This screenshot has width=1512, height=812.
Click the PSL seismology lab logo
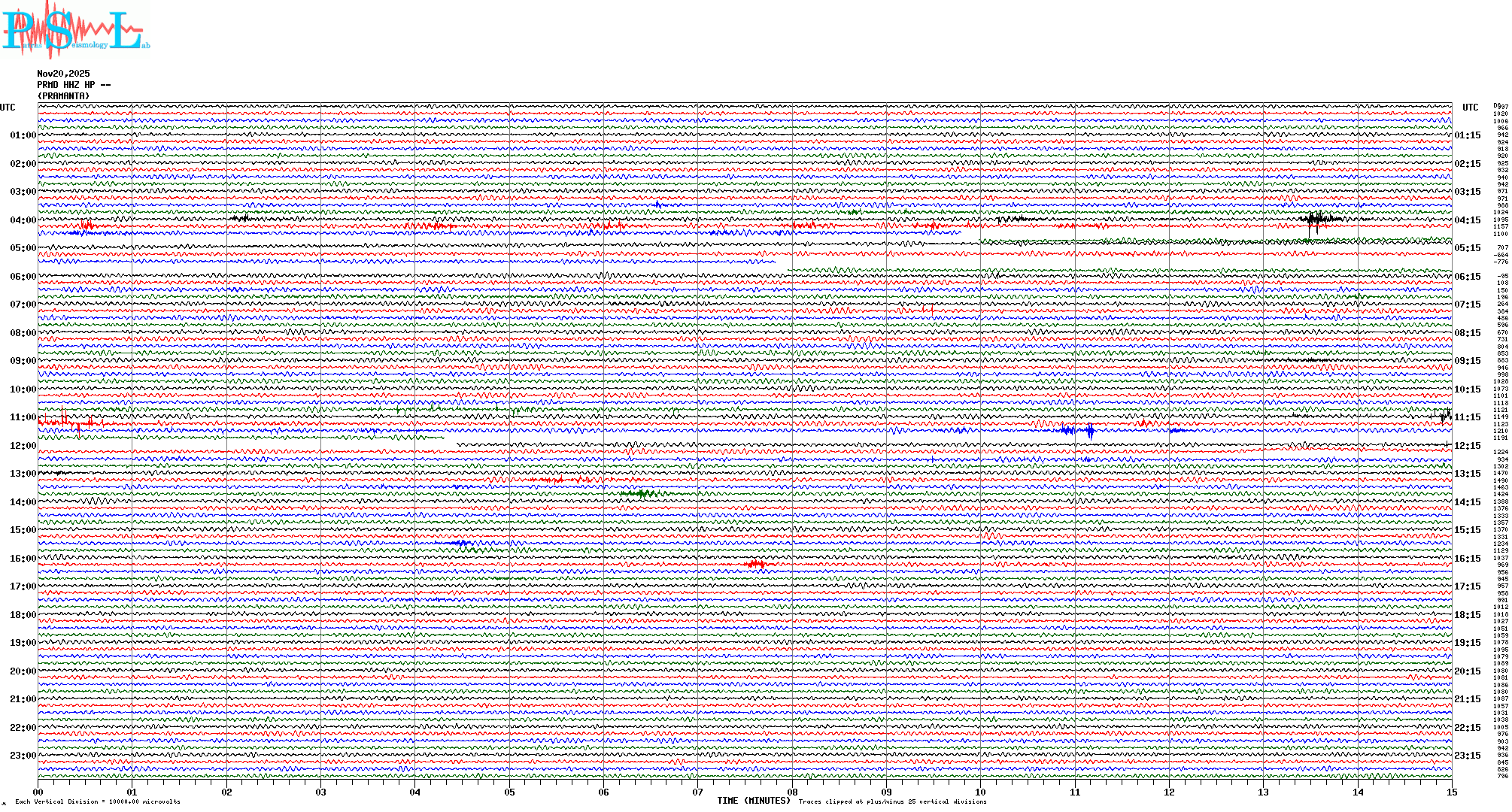(74, 30)
